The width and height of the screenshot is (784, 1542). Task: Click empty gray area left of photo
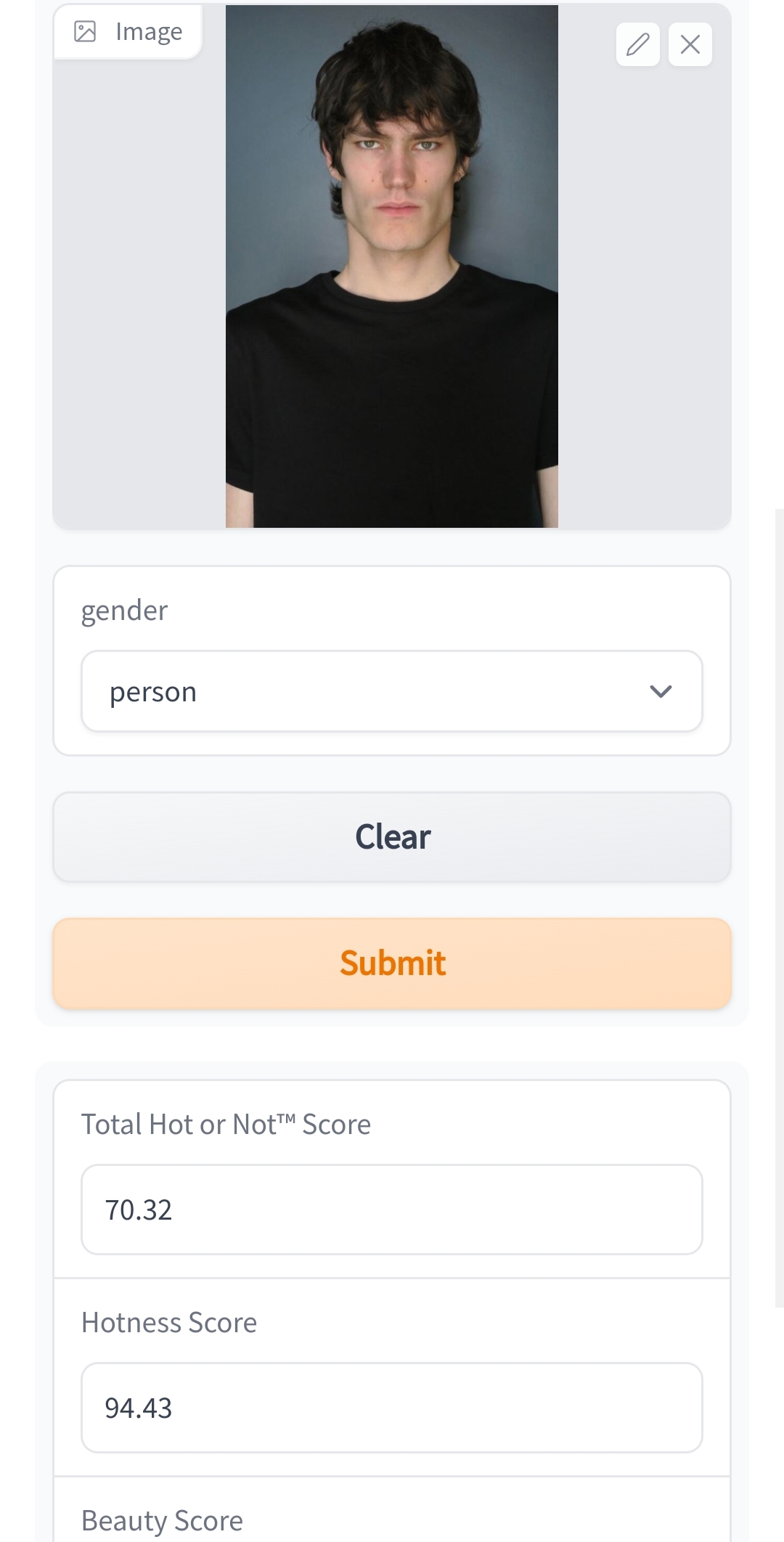pyautogui.click(x=138, y=290)
